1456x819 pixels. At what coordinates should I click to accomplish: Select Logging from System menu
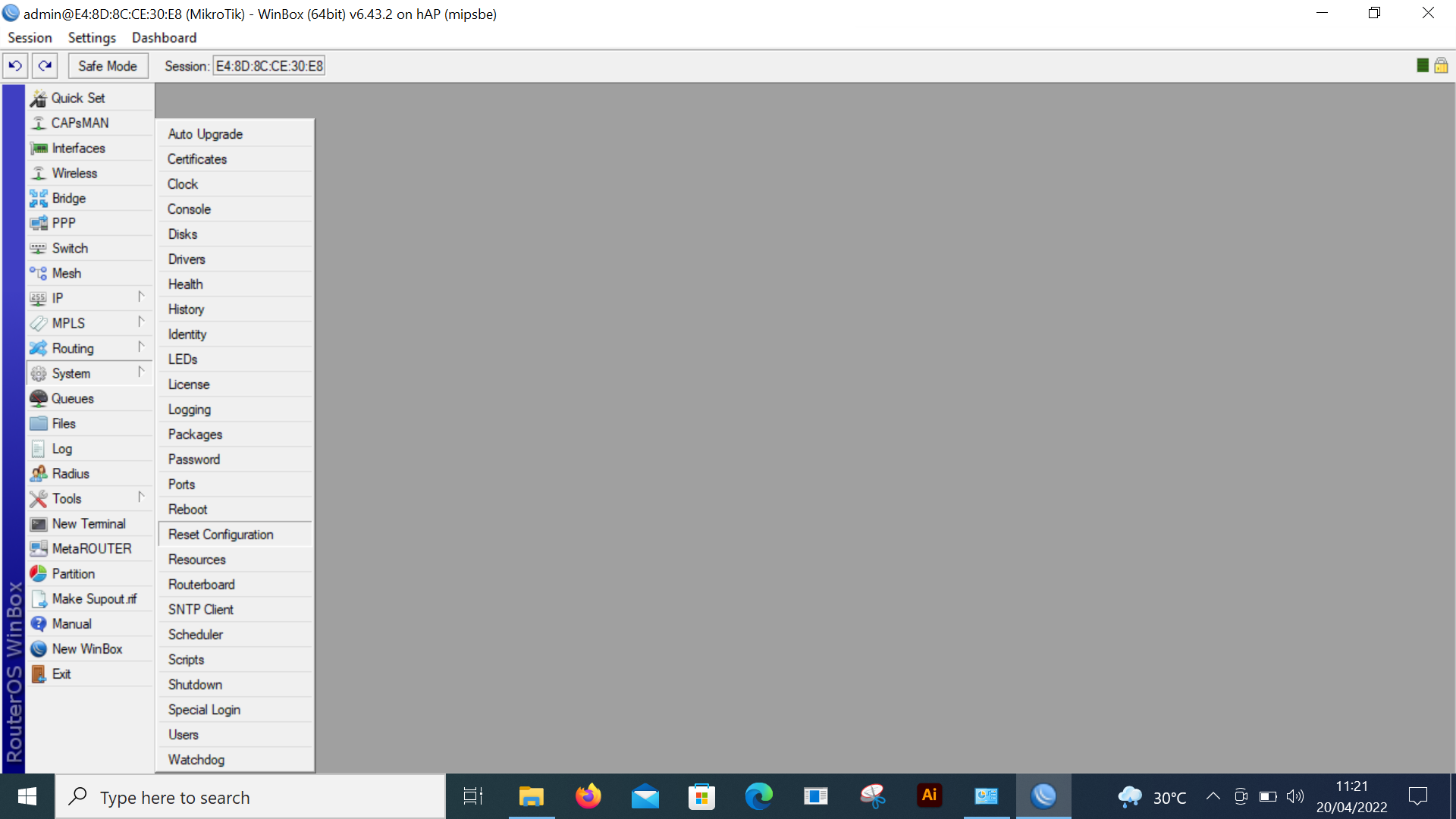click(x=235, y=409)
